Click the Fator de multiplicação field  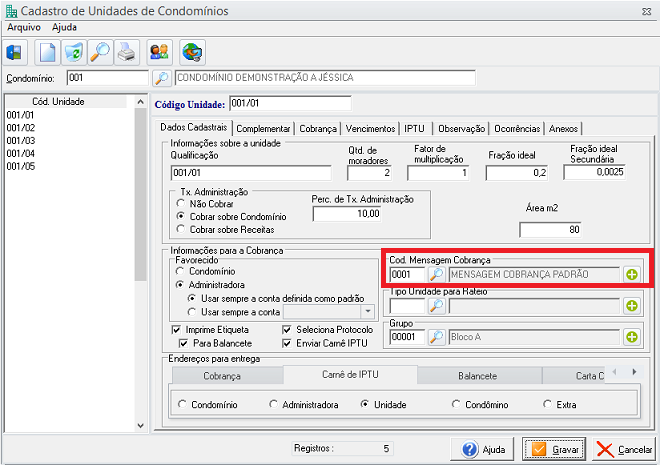[438, 173]
